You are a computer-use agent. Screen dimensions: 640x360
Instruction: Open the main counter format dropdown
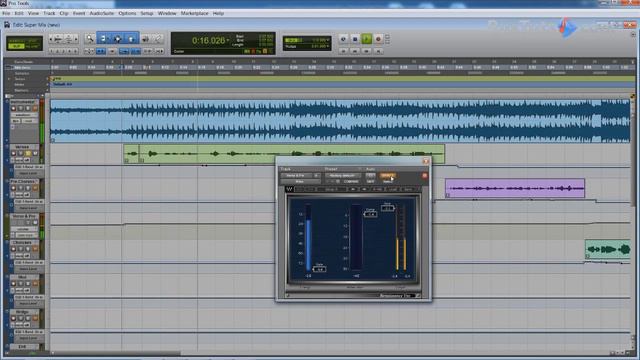pos(228,40)
